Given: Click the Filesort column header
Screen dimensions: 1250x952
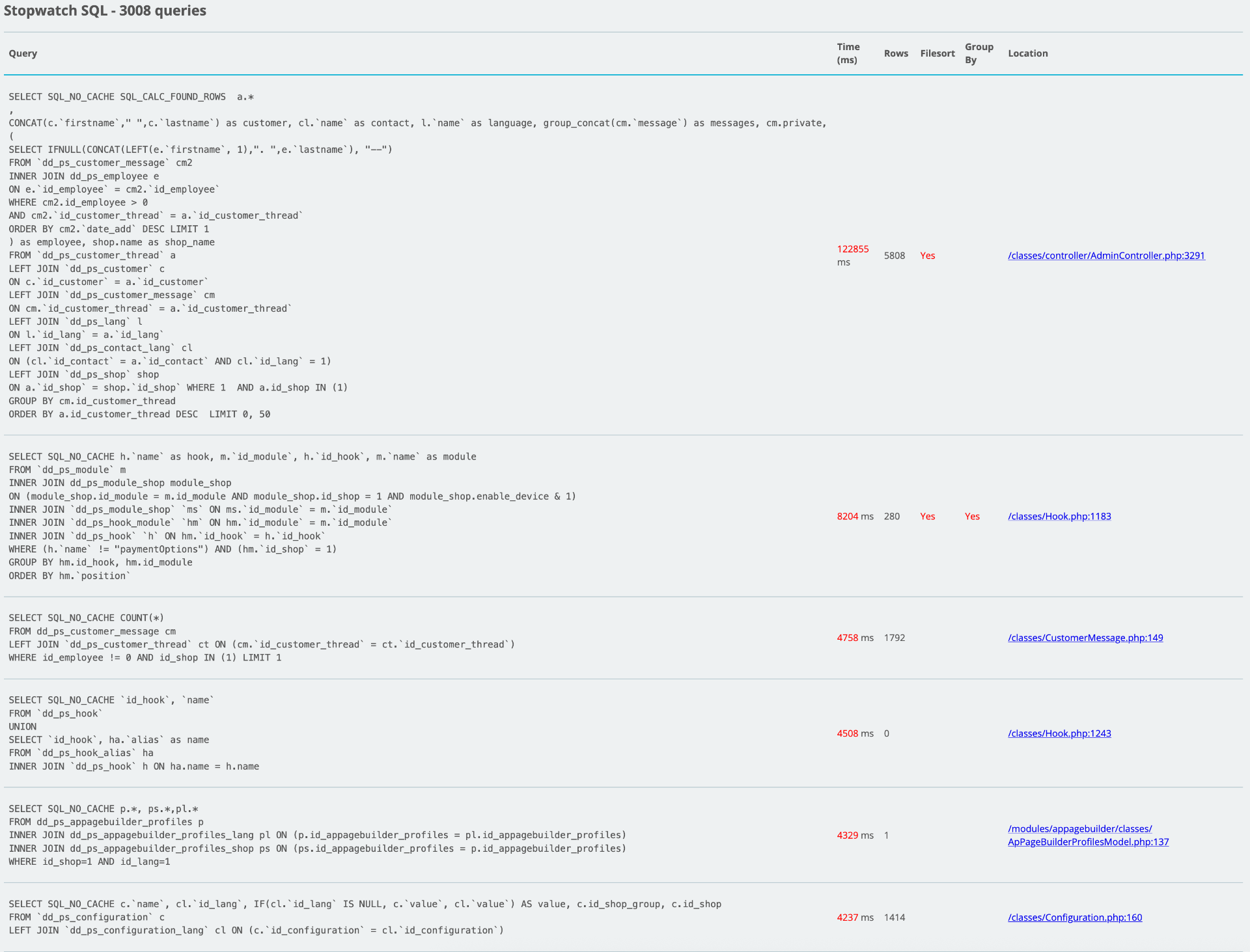Looking at the screenshot, I should tap(937, 53).
